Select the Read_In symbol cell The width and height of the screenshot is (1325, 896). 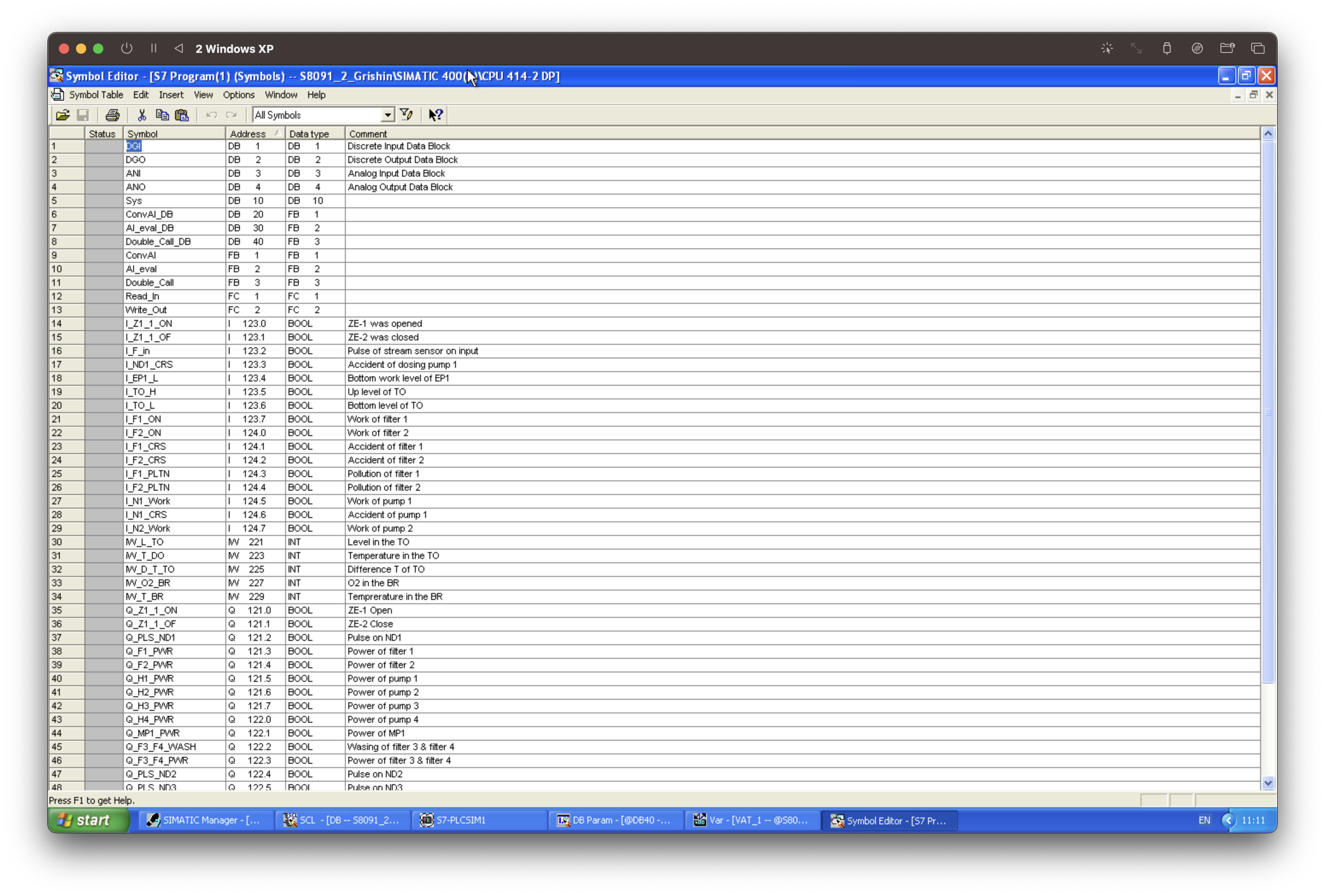174,297
